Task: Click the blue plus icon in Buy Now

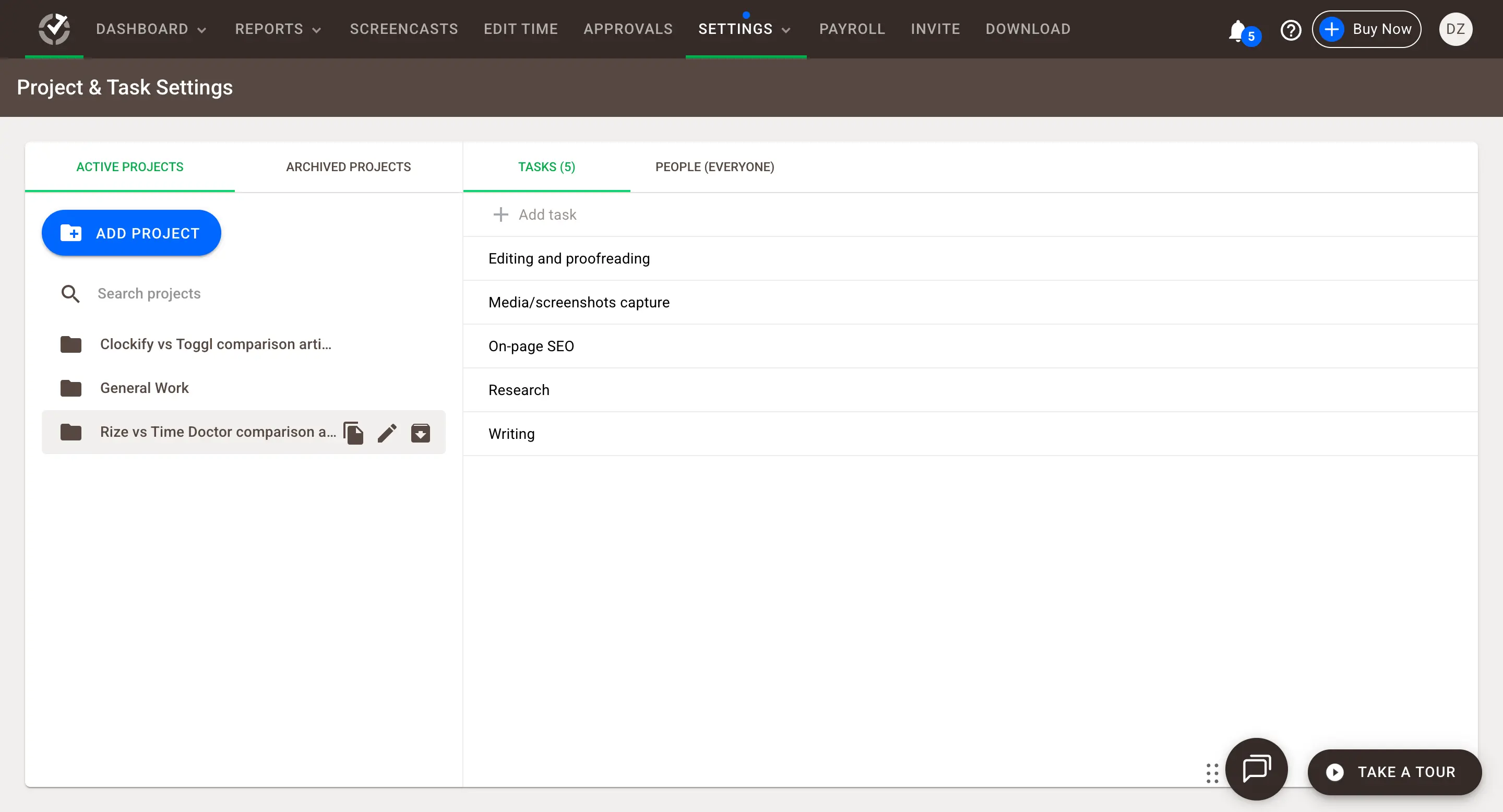Action: coord(1331,29)
